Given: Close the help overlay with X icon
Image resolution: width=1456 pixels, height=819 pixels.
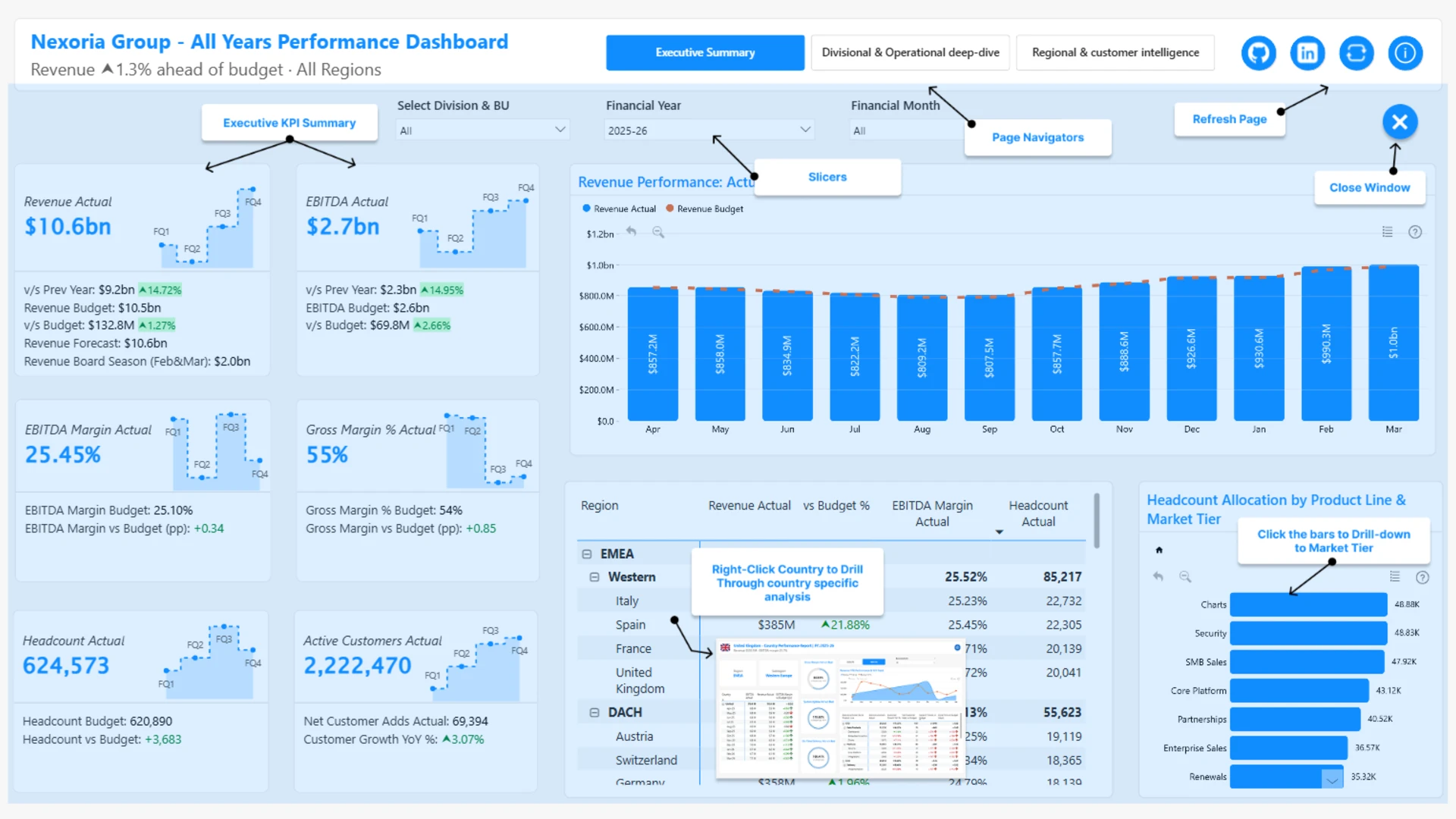Looking at the screenshot, I should 1399,122.
